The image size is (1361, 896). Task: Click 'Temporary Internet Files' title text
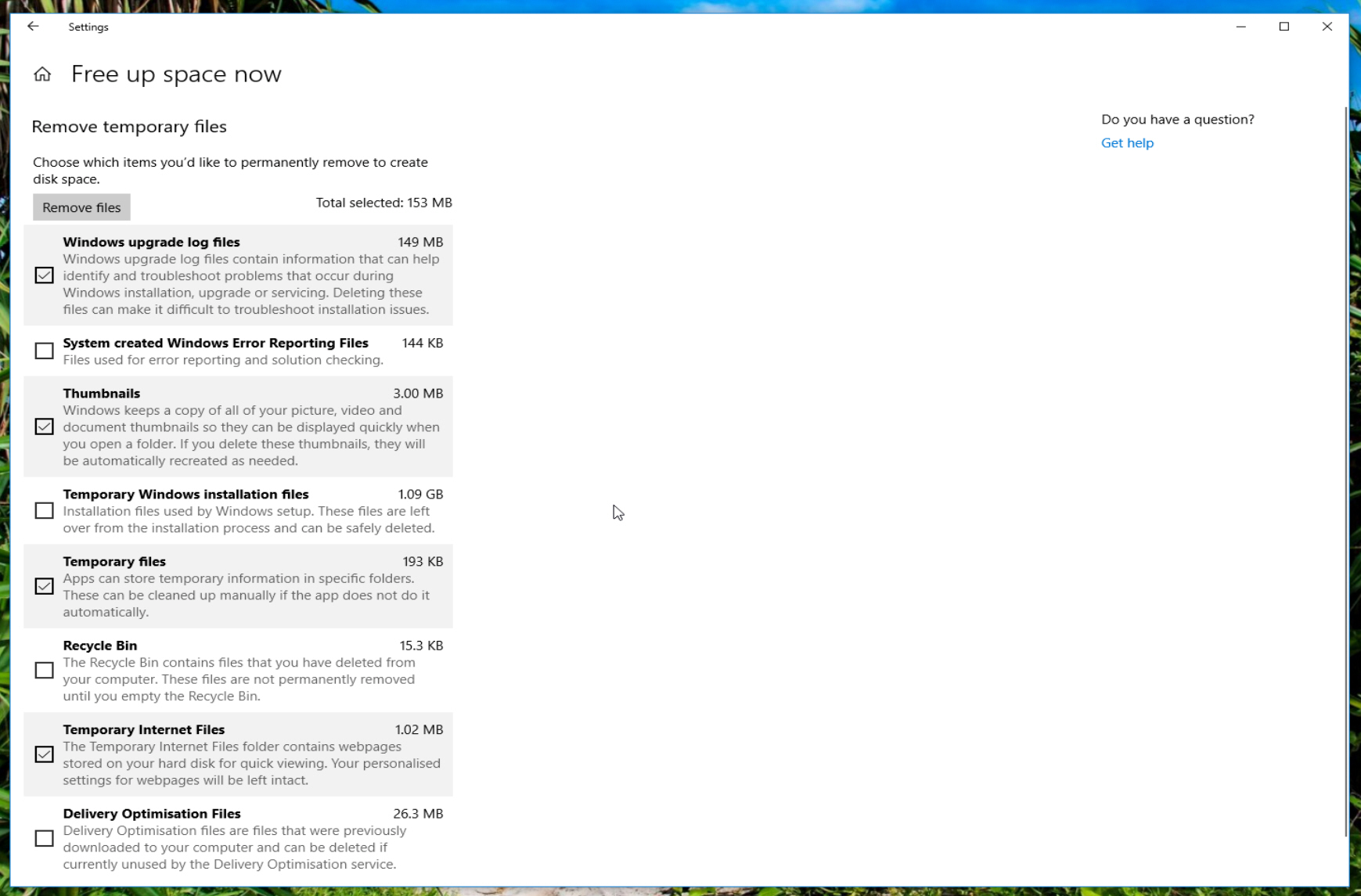click(144, 730)
